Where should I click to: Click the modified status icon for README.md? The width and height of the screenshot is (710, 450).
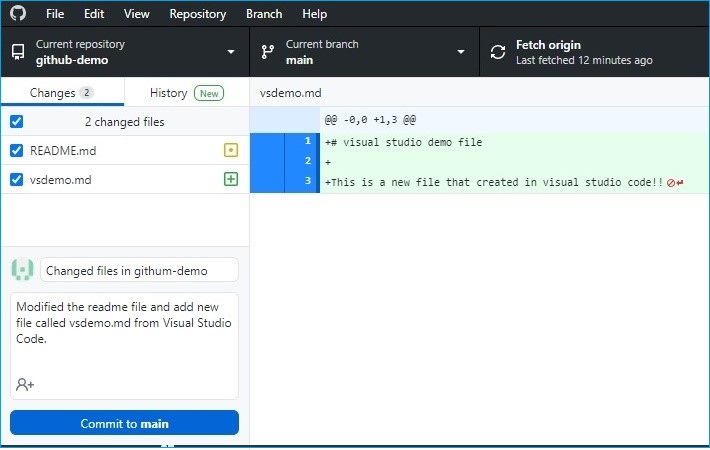tap(231, 151)
